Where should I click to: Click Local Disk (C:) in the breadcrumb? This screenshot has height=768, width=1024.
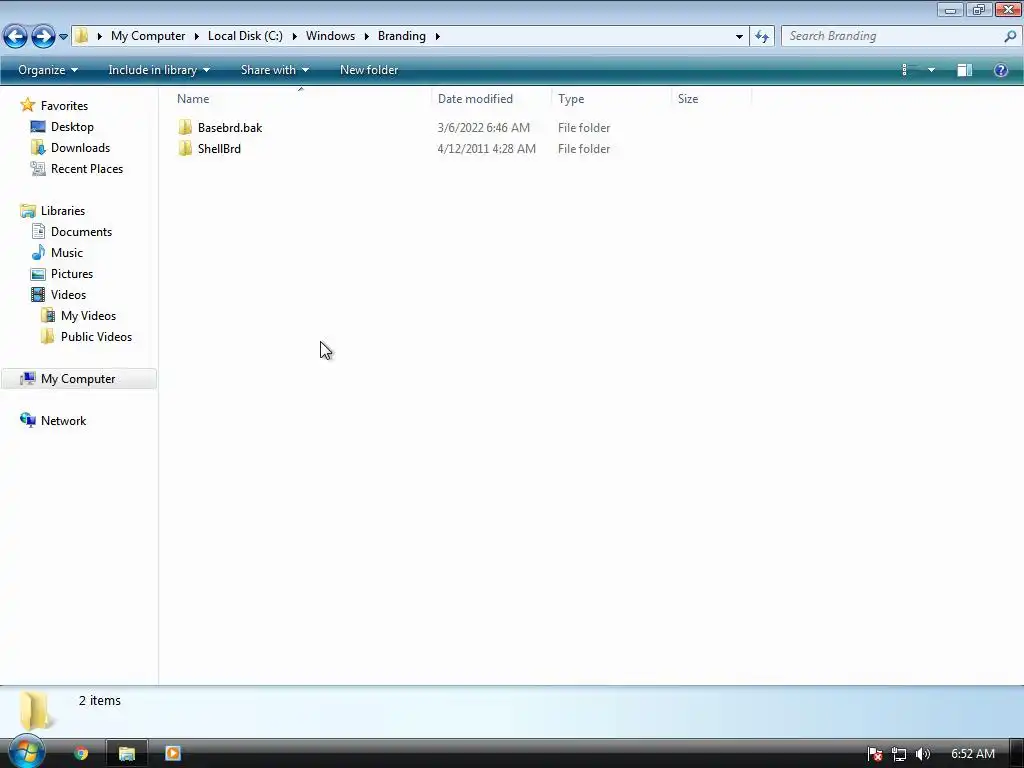click(245, 36)
